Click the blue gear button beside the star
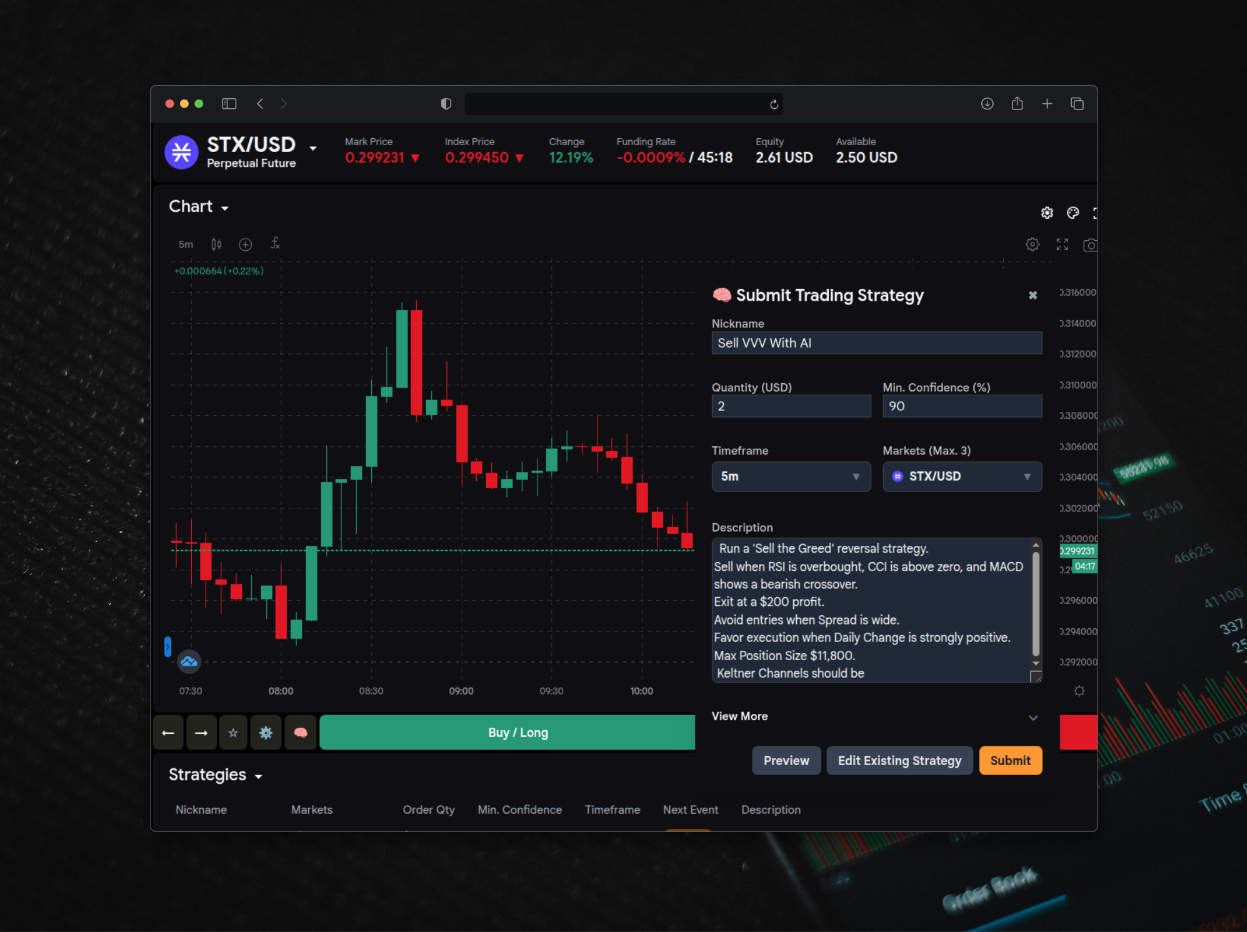 pyautogui.click(x=266, y=733)
